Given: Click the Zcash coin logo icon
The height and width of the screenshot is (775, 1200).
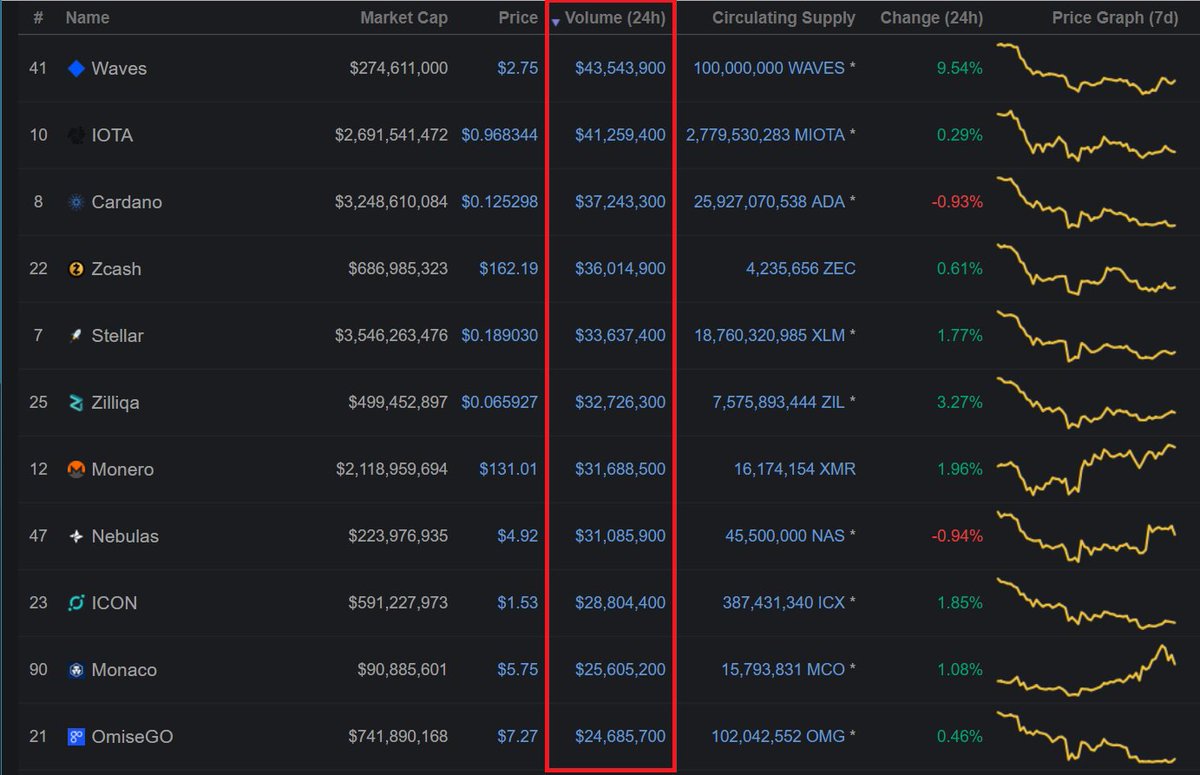Looking at the screenshot, I should (x=76, y=269).
